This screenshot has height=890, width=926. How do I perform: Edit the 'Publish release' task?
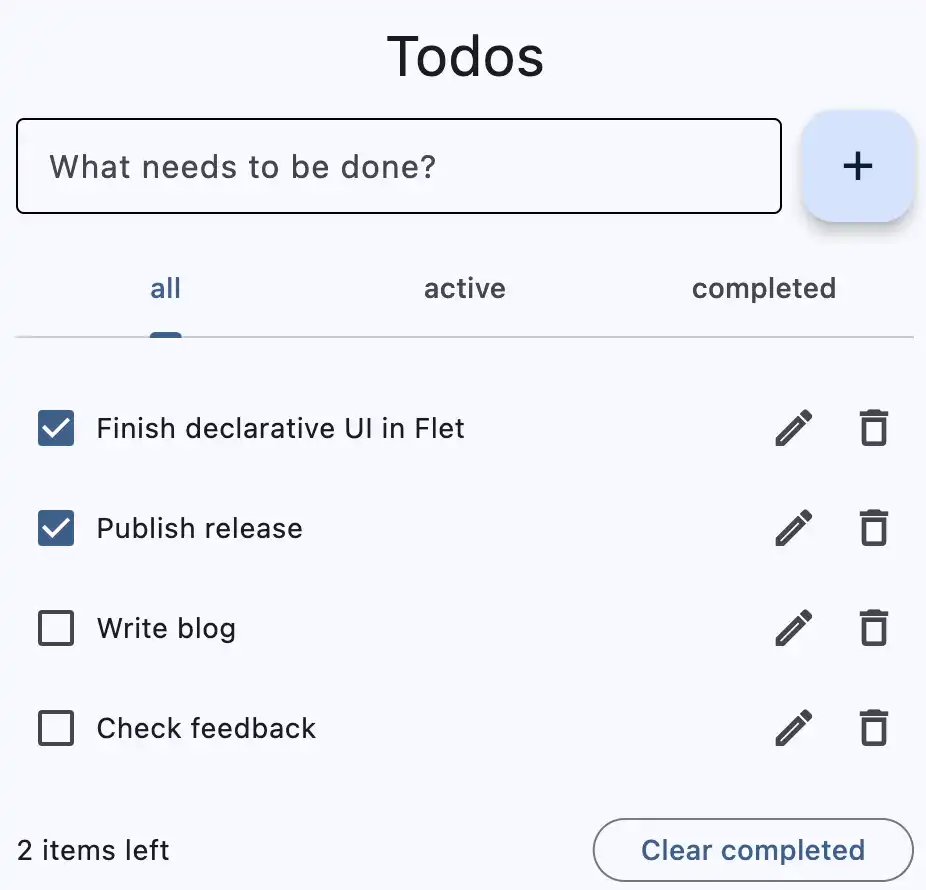794,527
